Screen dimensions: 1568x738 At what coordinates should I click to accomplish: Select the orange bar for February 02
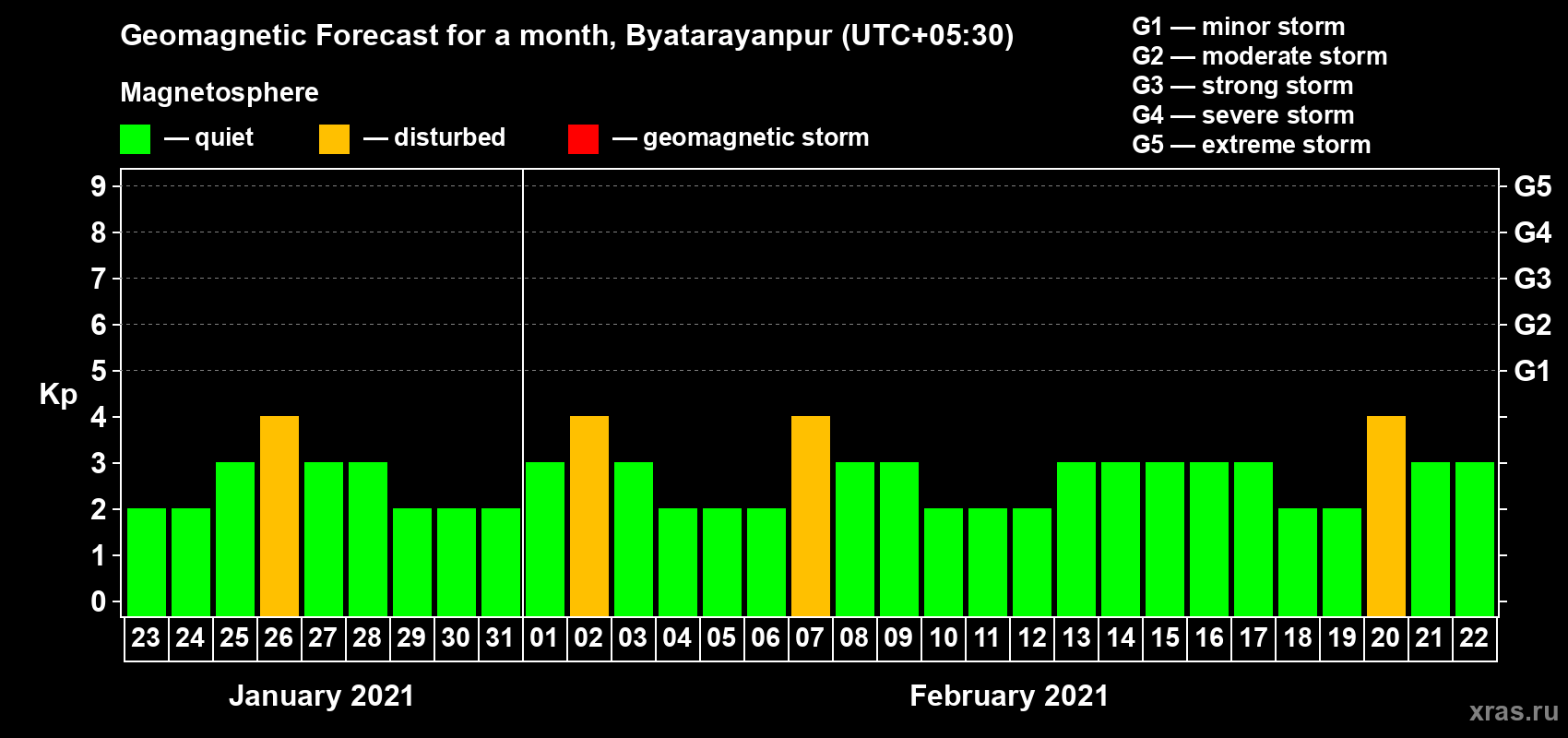pyautogui.click(x=589, y=517)
